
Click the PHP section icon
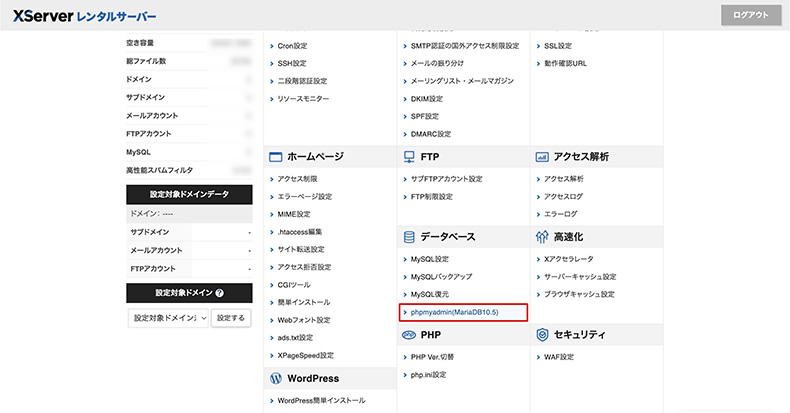click(x=409, y=335)
